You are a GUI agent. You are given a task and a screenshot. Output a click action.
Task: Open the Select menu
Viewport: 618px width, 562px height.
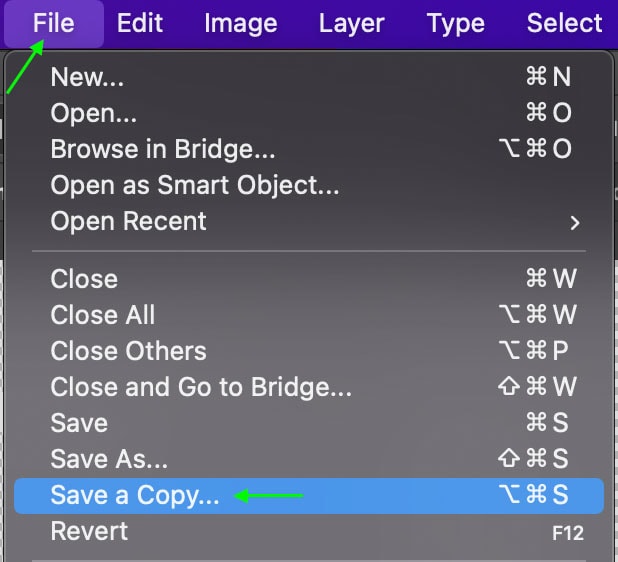click(x=564, y=23)
